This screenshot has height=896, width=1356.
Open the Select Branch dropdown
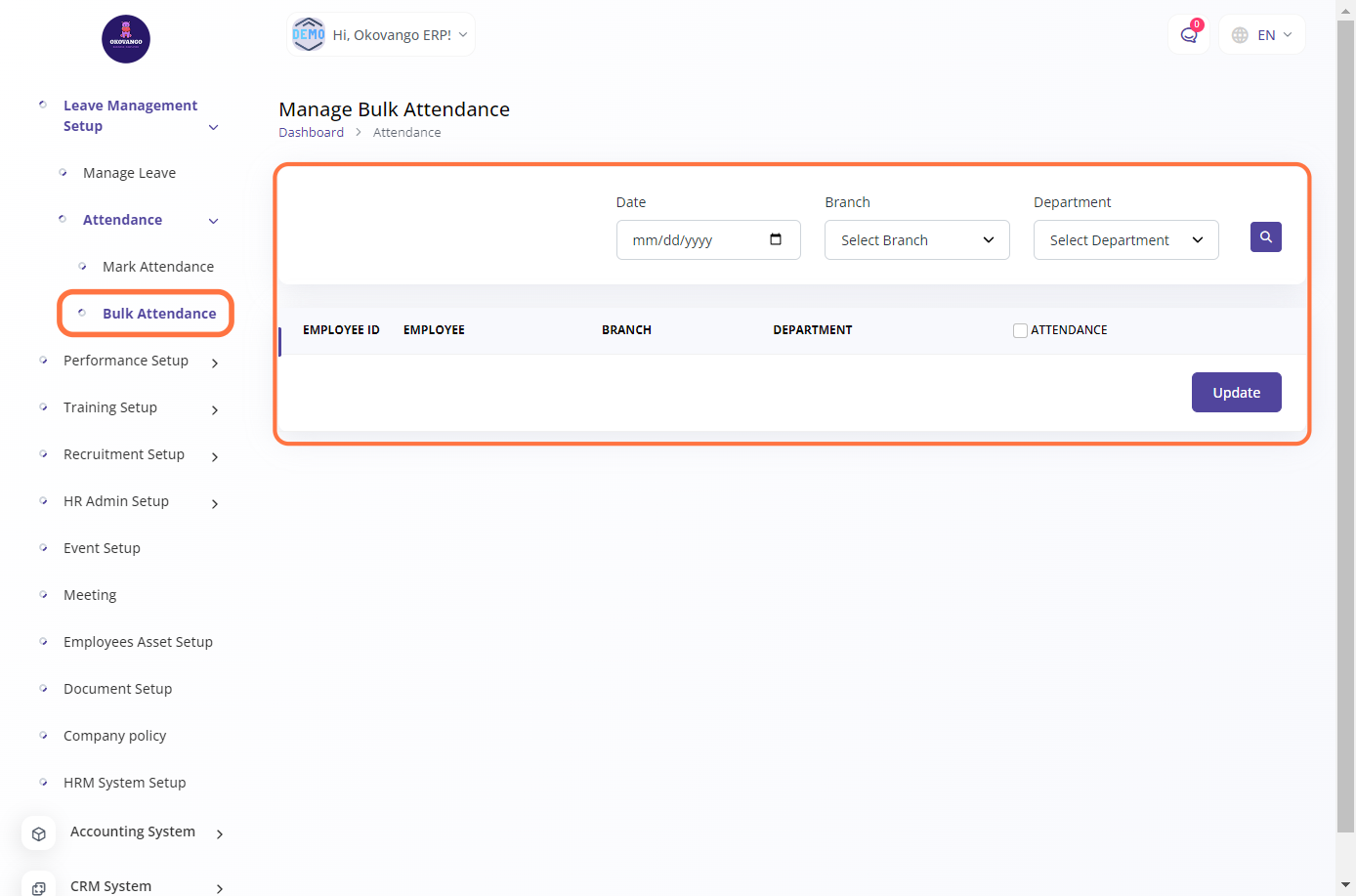point(916,240)
